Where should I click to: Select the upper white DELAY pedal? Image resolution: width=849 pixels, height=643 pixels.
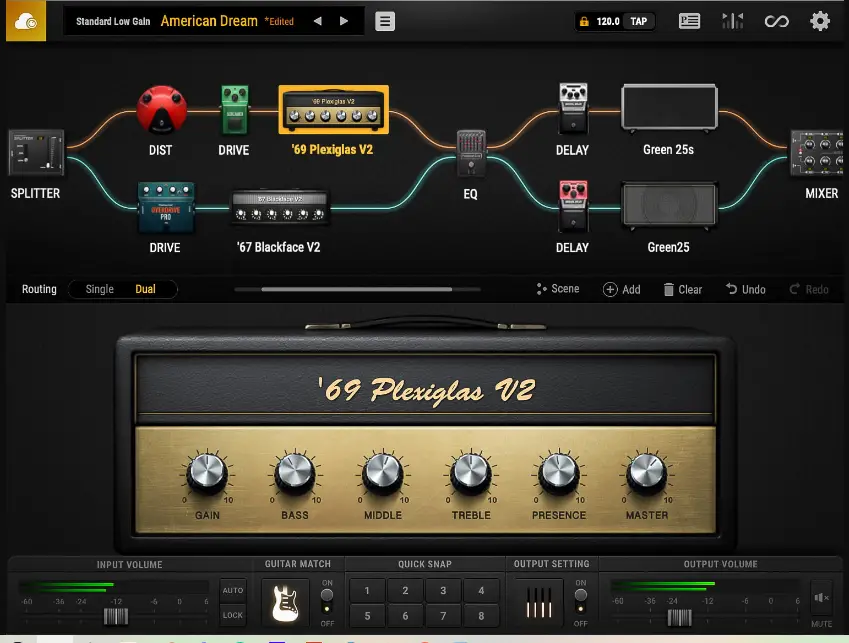573,108
